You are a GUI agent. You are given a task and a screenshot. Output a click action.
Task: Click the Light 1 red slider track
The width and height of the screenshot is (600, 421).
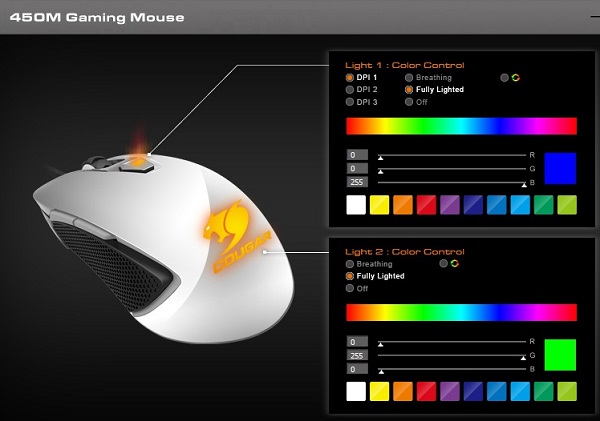[452, 155]
